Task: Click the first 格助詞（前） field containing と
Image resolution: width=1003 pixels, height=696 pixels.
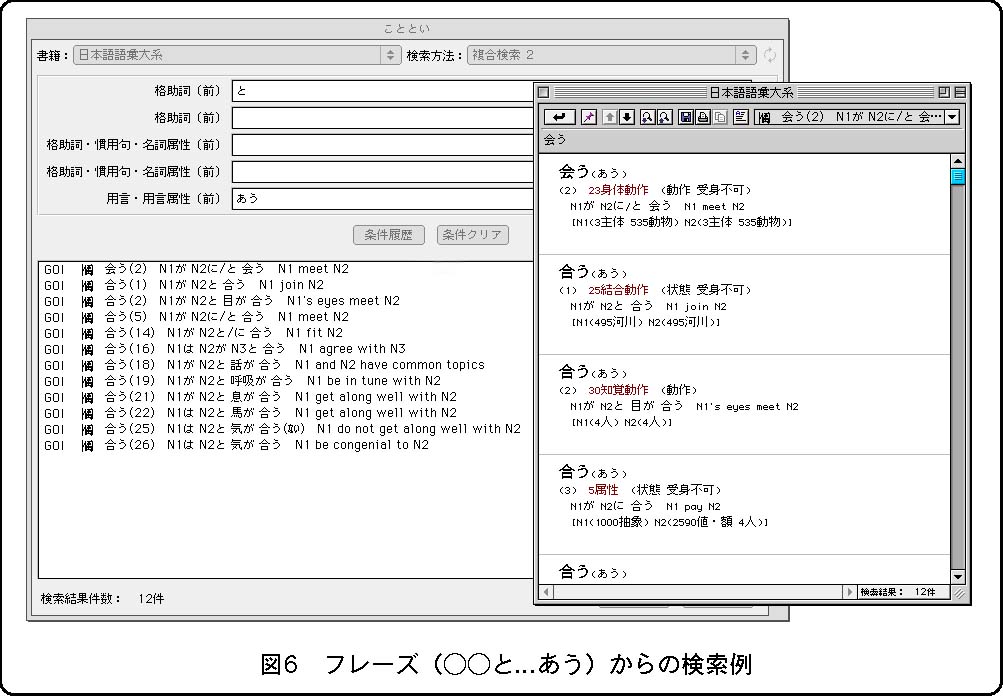Action: 383,91
